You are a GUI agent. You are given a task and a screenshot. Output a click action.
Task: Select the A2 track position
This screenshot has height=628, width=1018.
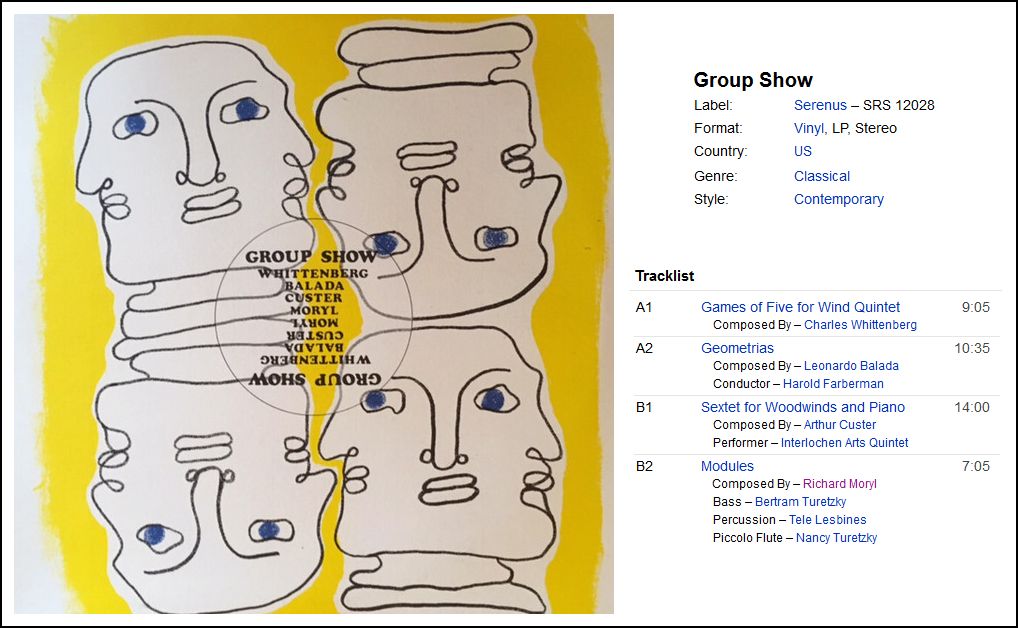click(x=643, y=348)
